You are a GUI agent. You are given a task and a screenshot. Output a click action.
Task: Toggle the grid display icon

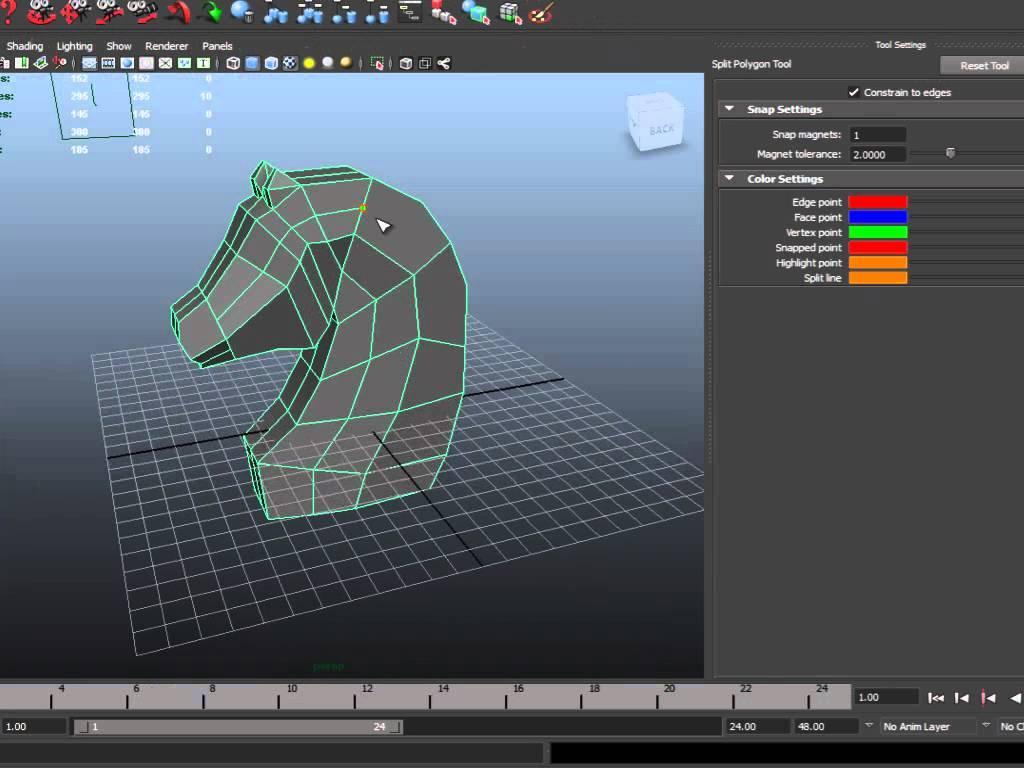pyautogui.click(x=89, y=63)
